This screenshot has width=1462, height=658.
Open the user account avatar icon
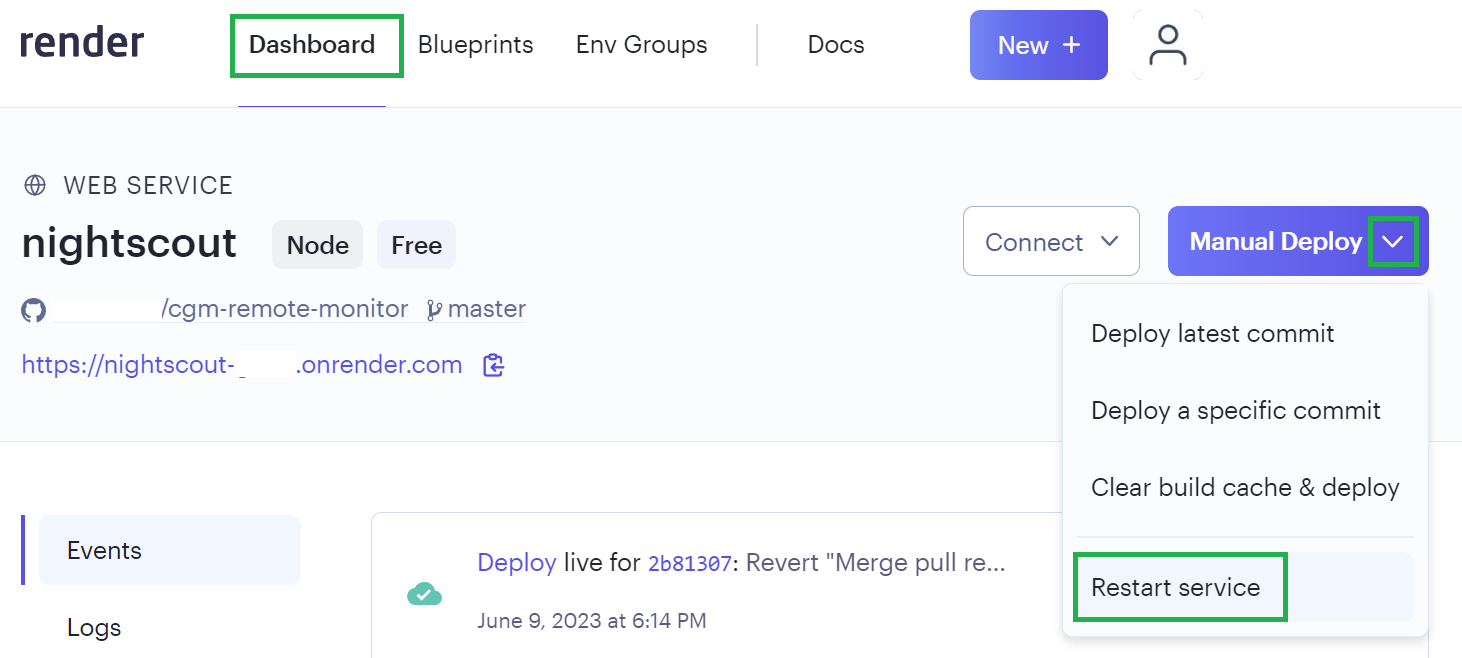1167,45
